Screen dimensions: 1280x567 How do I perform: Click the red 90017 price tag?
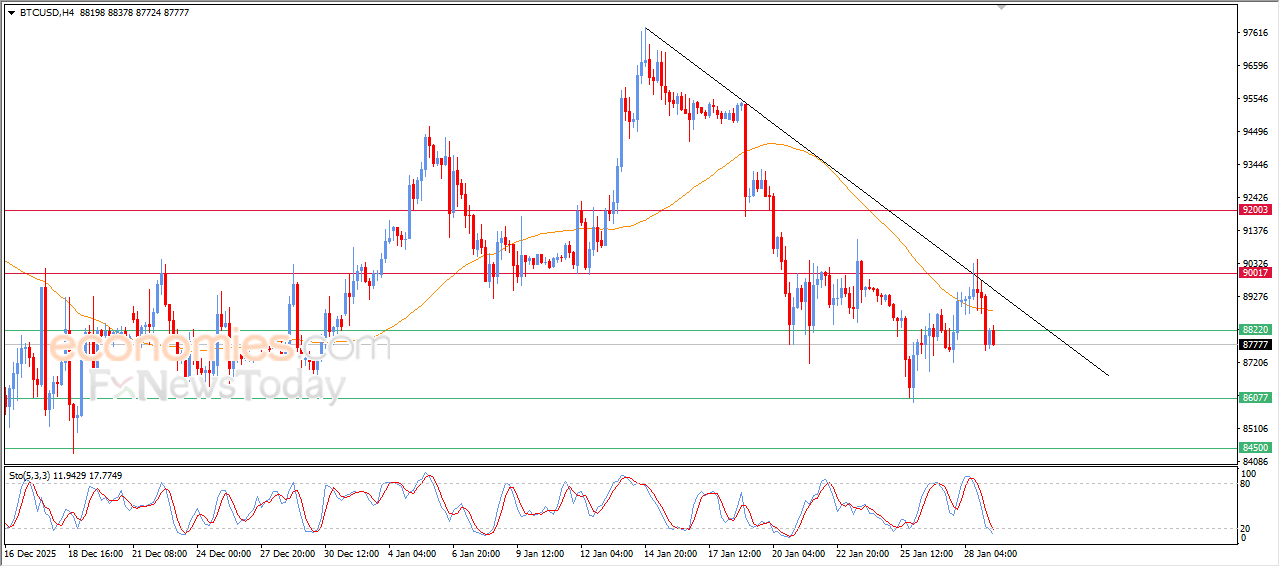pyautogui.click(x=1255, y=272)
